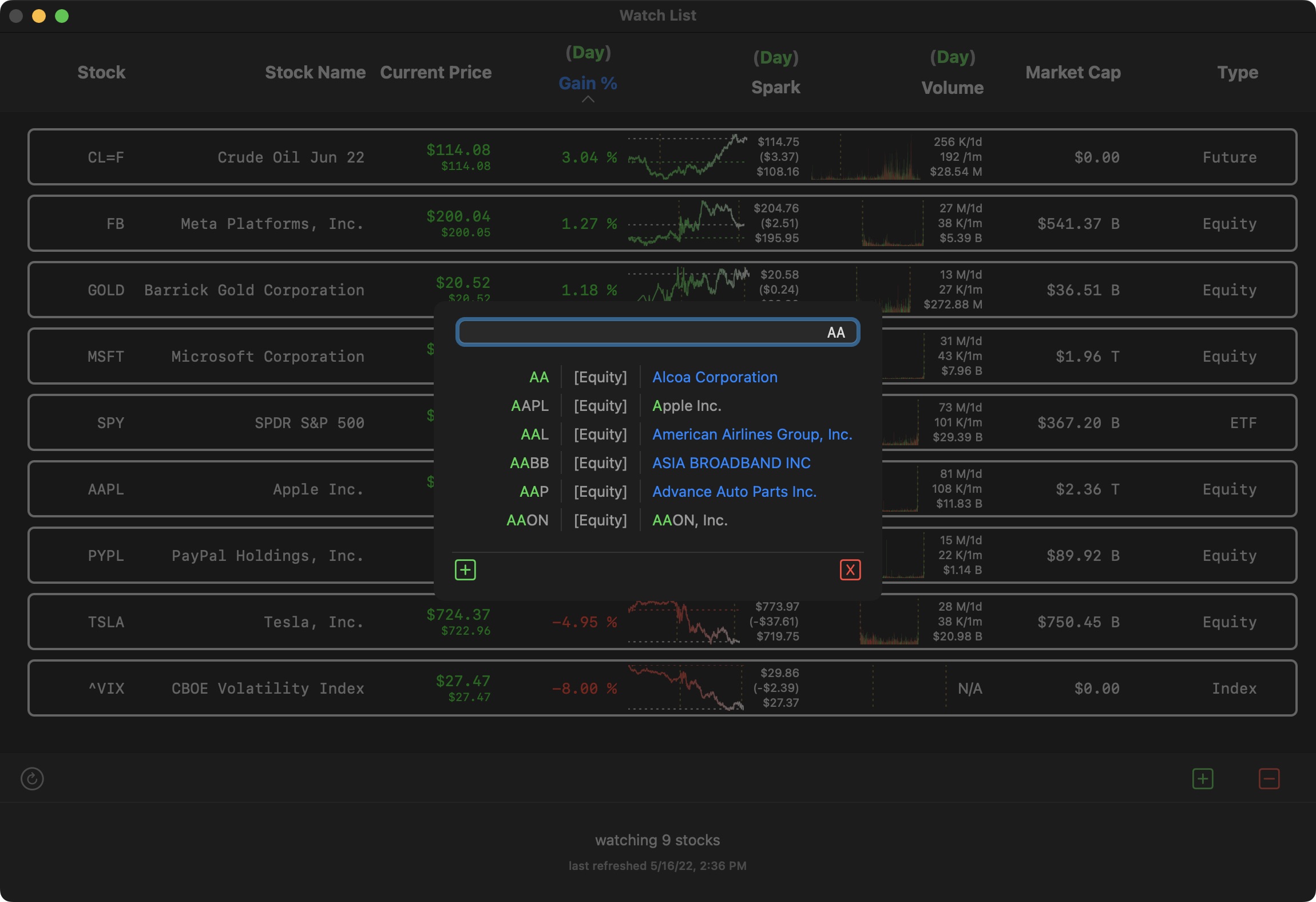
Task: Sort by the Market Cap column header
Action: click(x=1073, y=72)
